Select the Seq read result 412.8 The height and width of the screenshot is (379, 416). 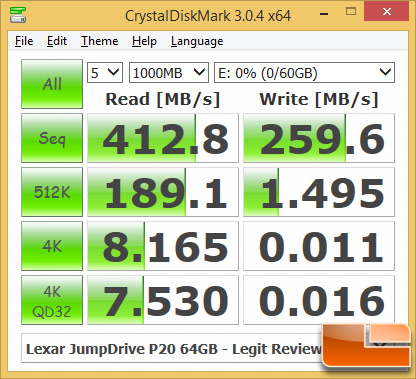tap(163, 138)
